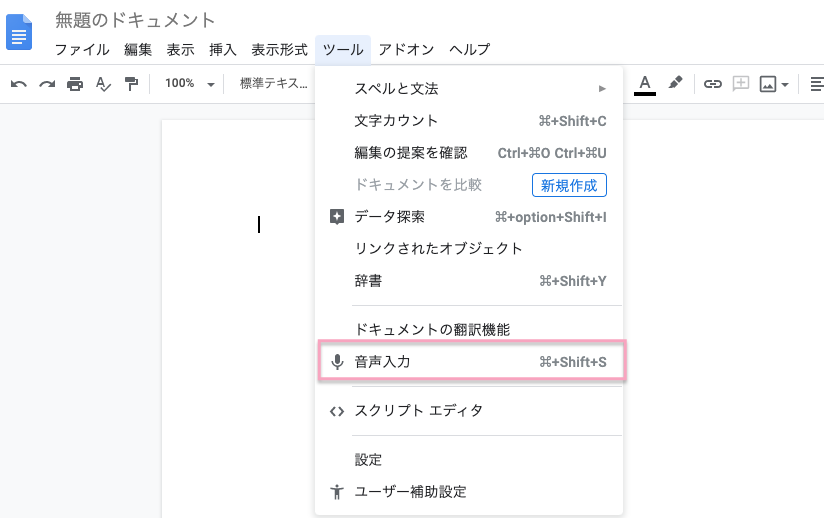Click the insert link icon

tap(712, 84)
